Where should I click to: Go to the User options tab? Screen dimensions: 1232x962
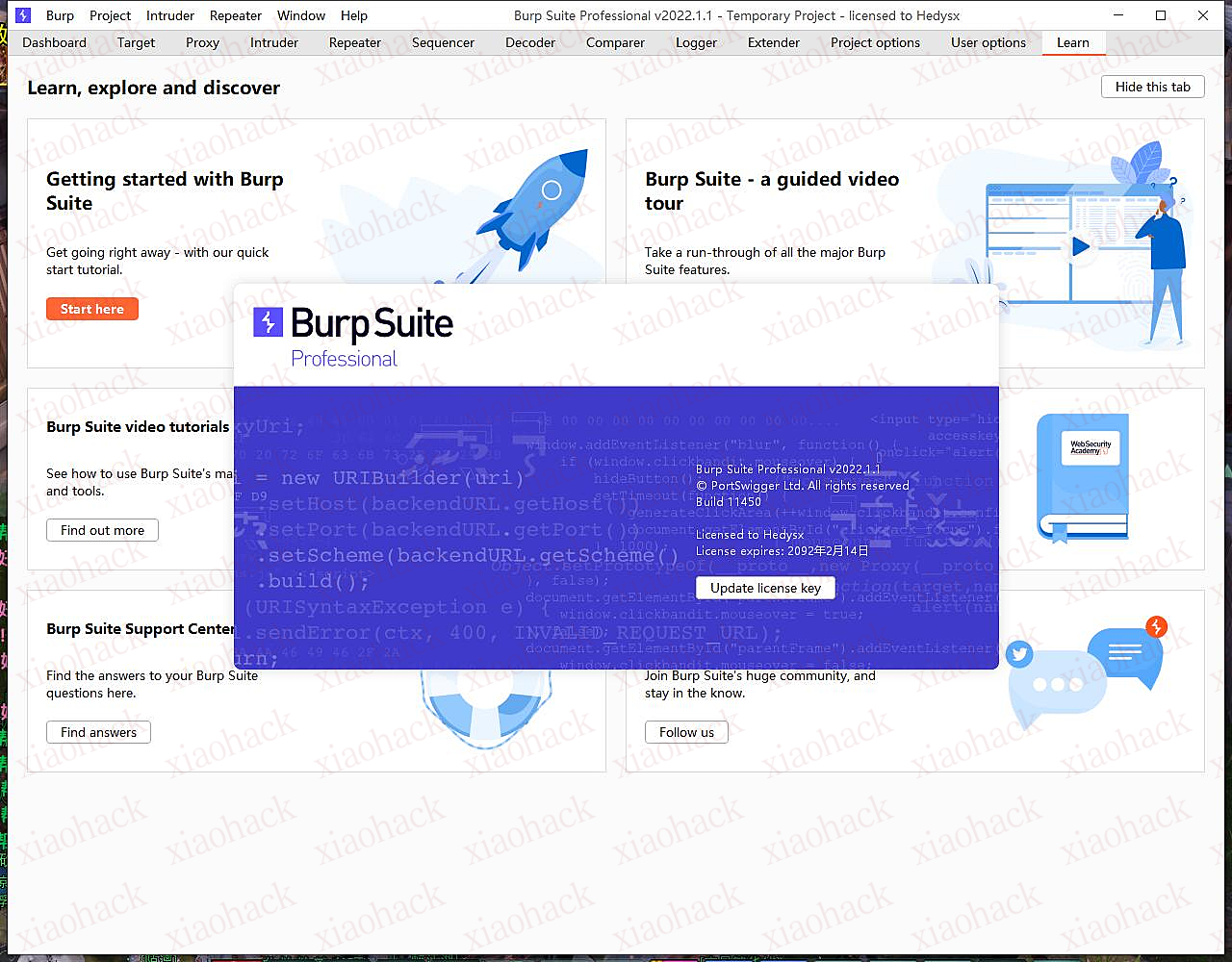(988, 42)
